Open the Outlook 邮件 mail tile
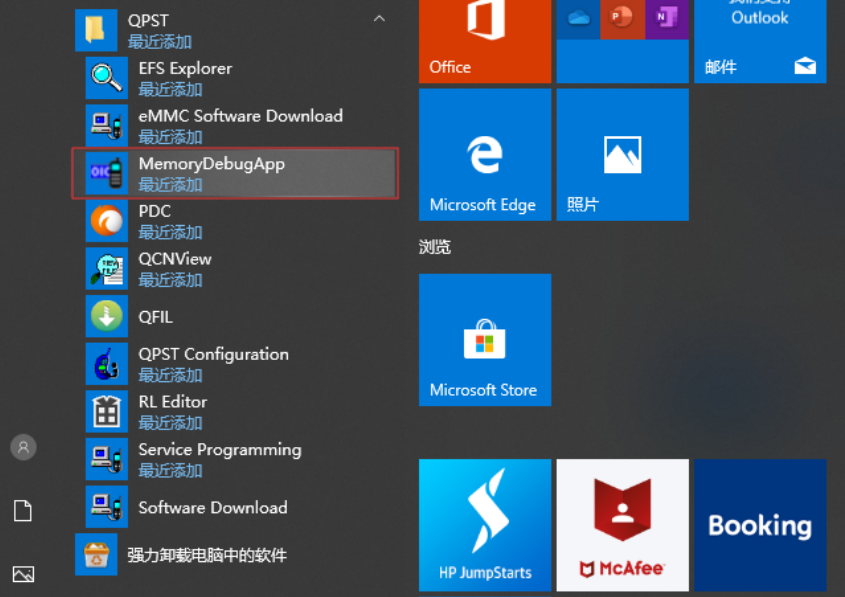The image size is (845, 597). [760, 41]
